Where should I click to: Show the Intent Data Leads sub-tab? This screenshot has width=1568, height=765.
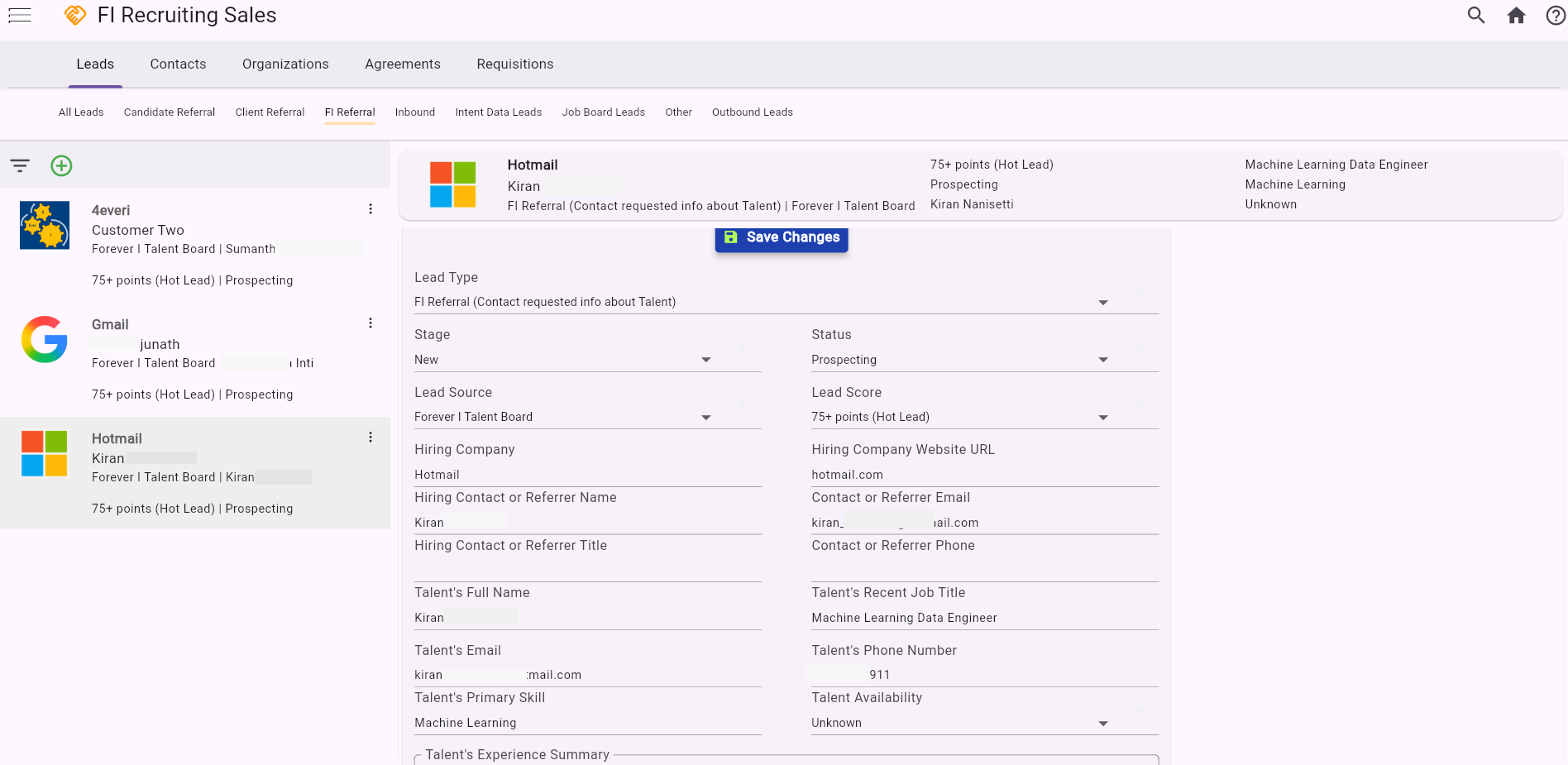click(499, 112)
